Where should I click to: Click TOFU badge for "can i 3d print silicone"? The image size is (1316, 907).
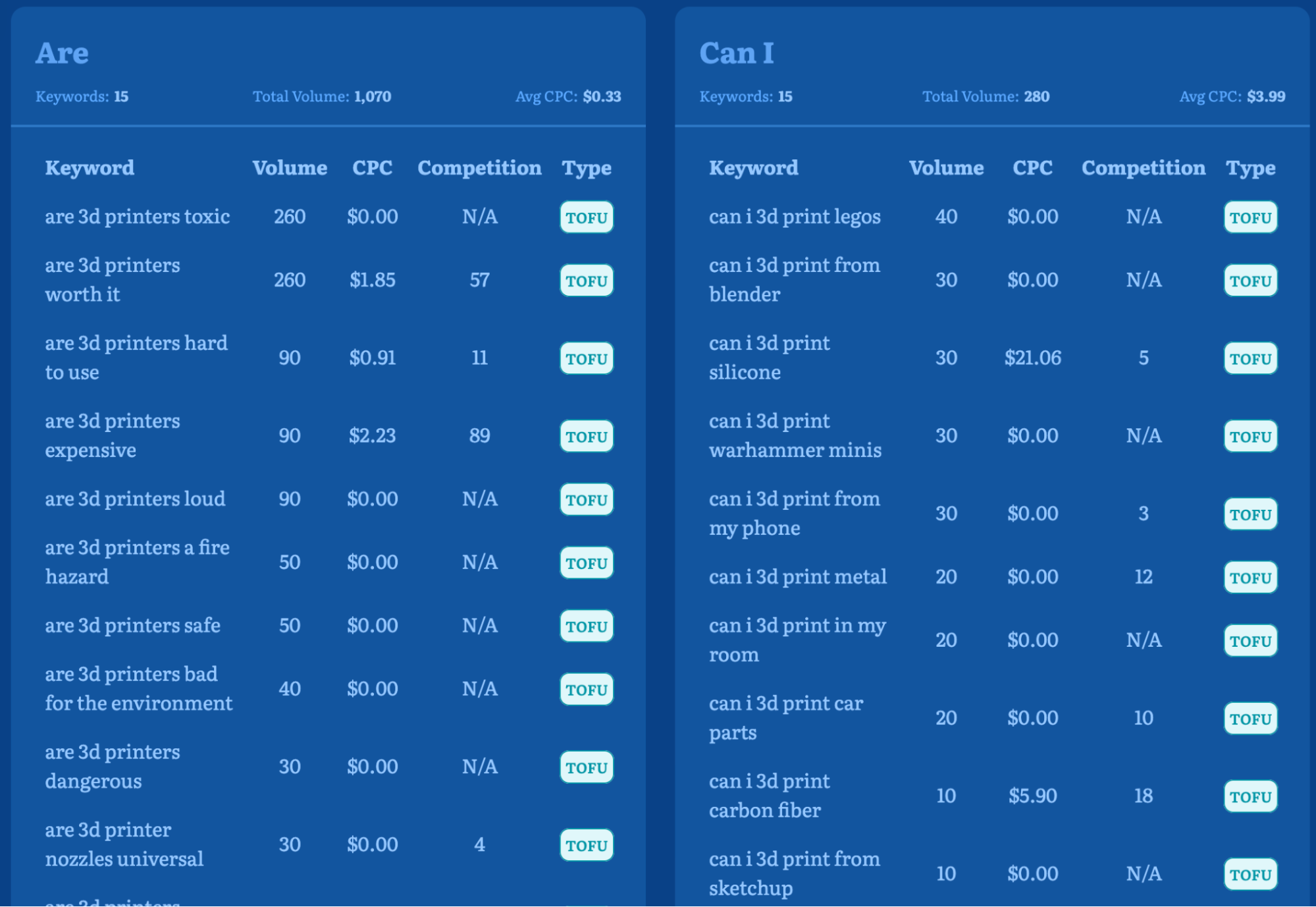coord(1251,358)
